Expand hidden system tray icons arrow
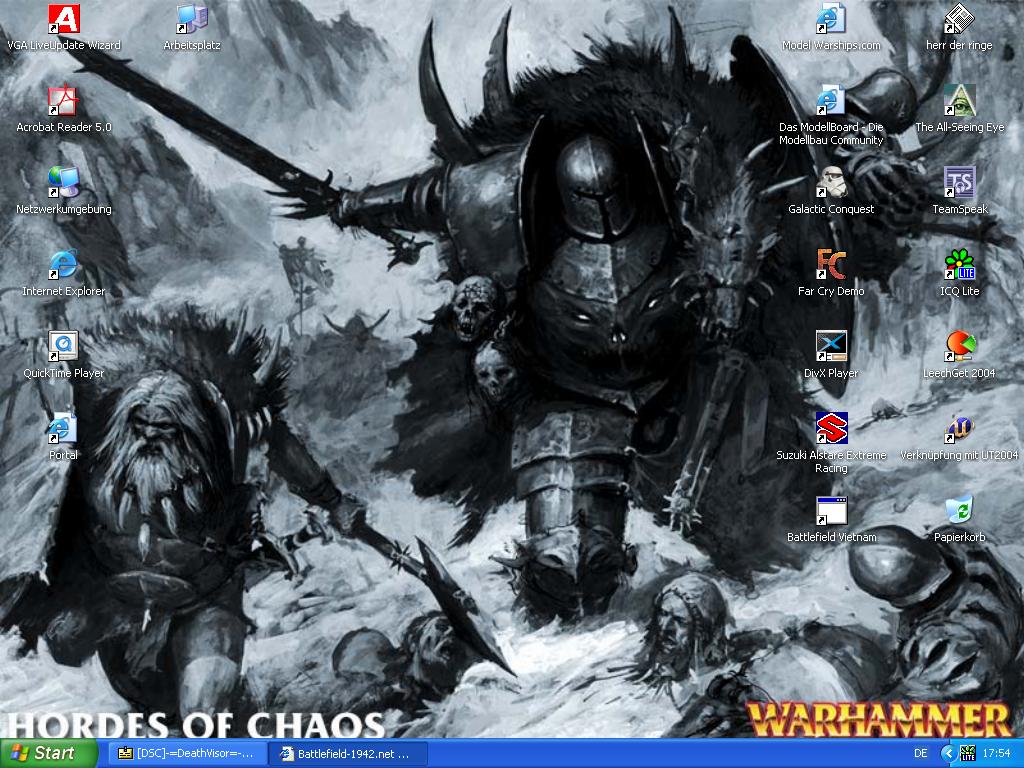Screen dimensions: 1024x768 pyautogui.click(x=948, y=753)
